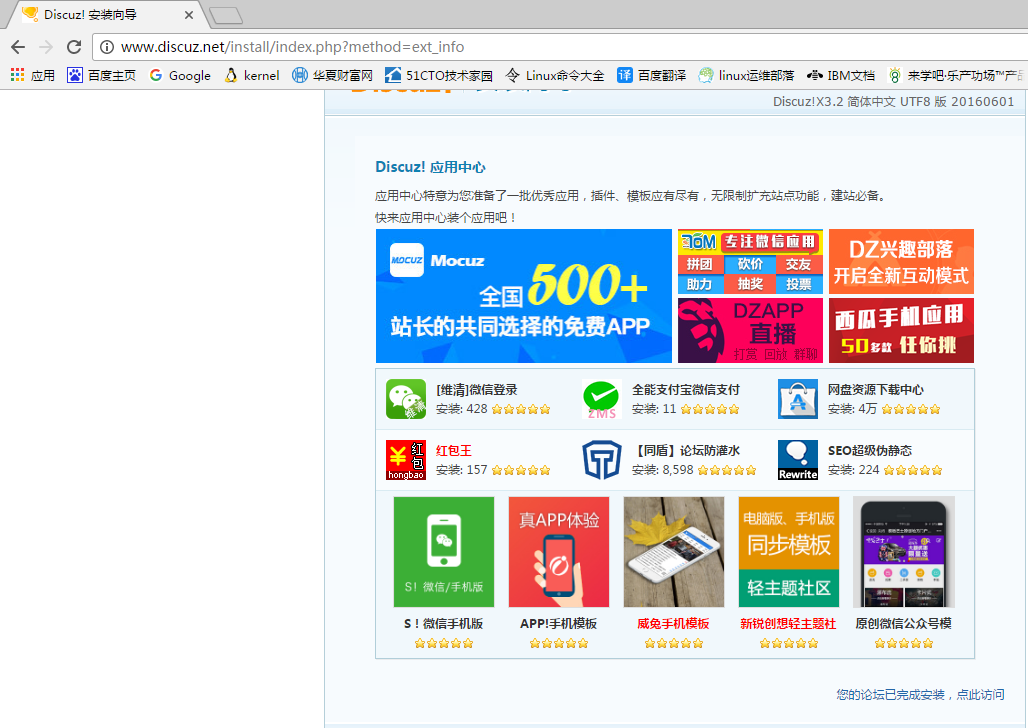This screenshot has height=728, width=1028.
Task: Open the S！微信手机版 template link
Action: (444, 624)
